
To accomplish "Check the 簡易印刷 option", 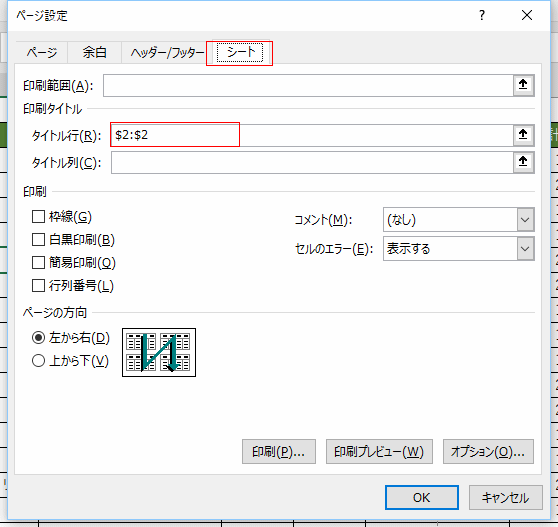I will 38,263.
